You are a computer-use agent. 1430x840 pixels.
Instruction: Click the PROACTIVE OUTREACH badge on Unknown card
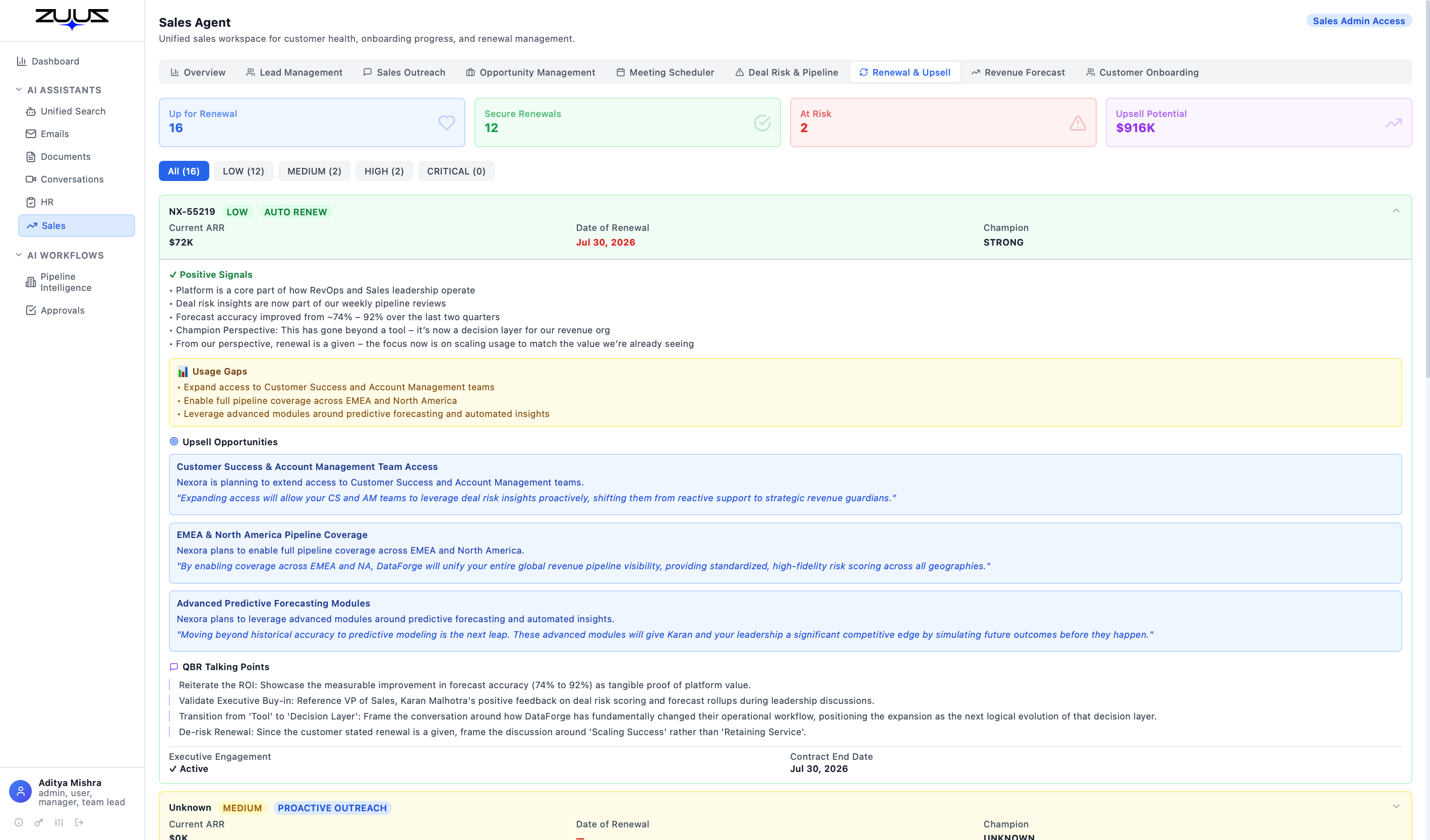tap(332, 808)
